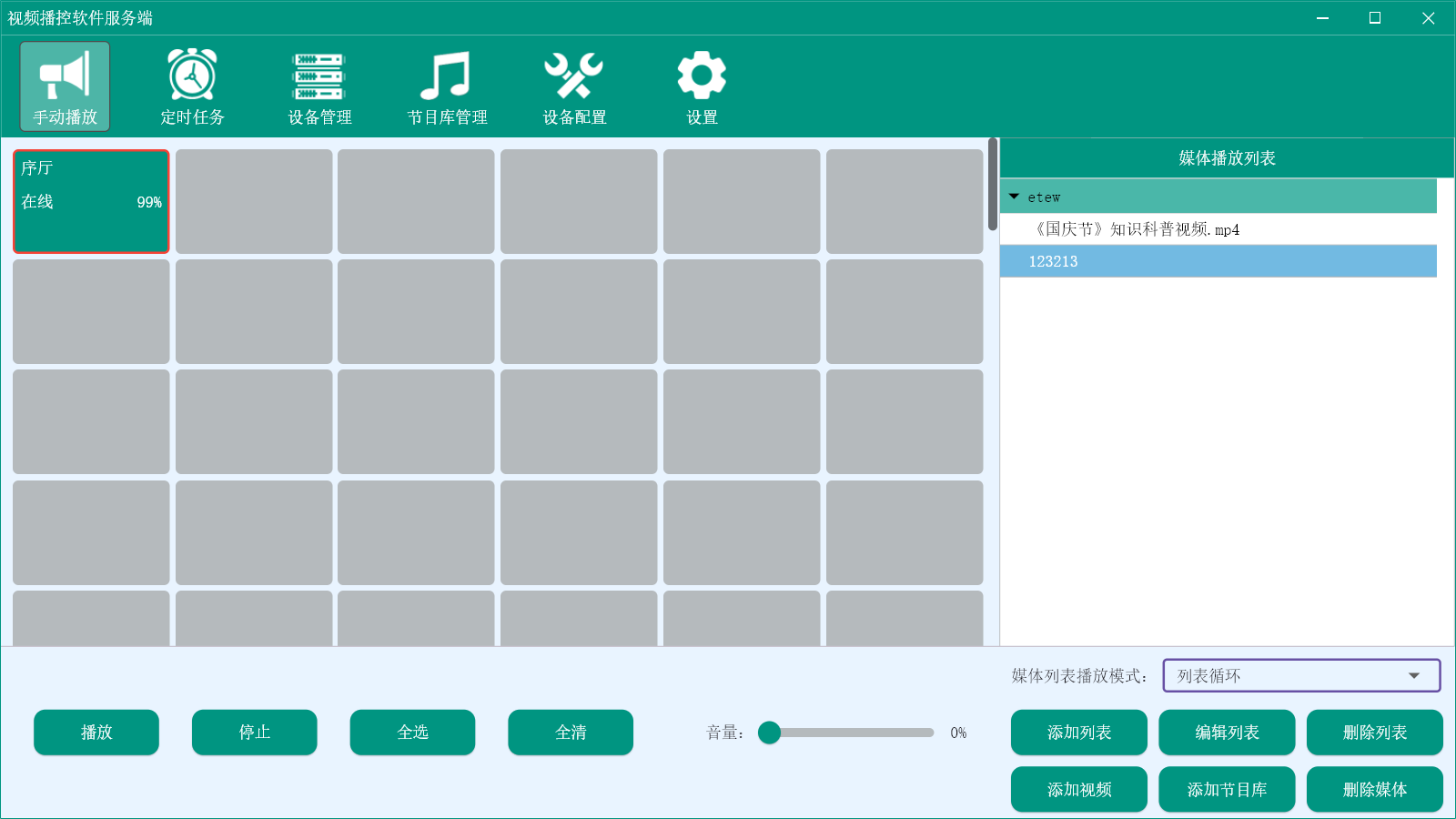
Task: Click the 全清 button
Action: [x=571, y=733]
